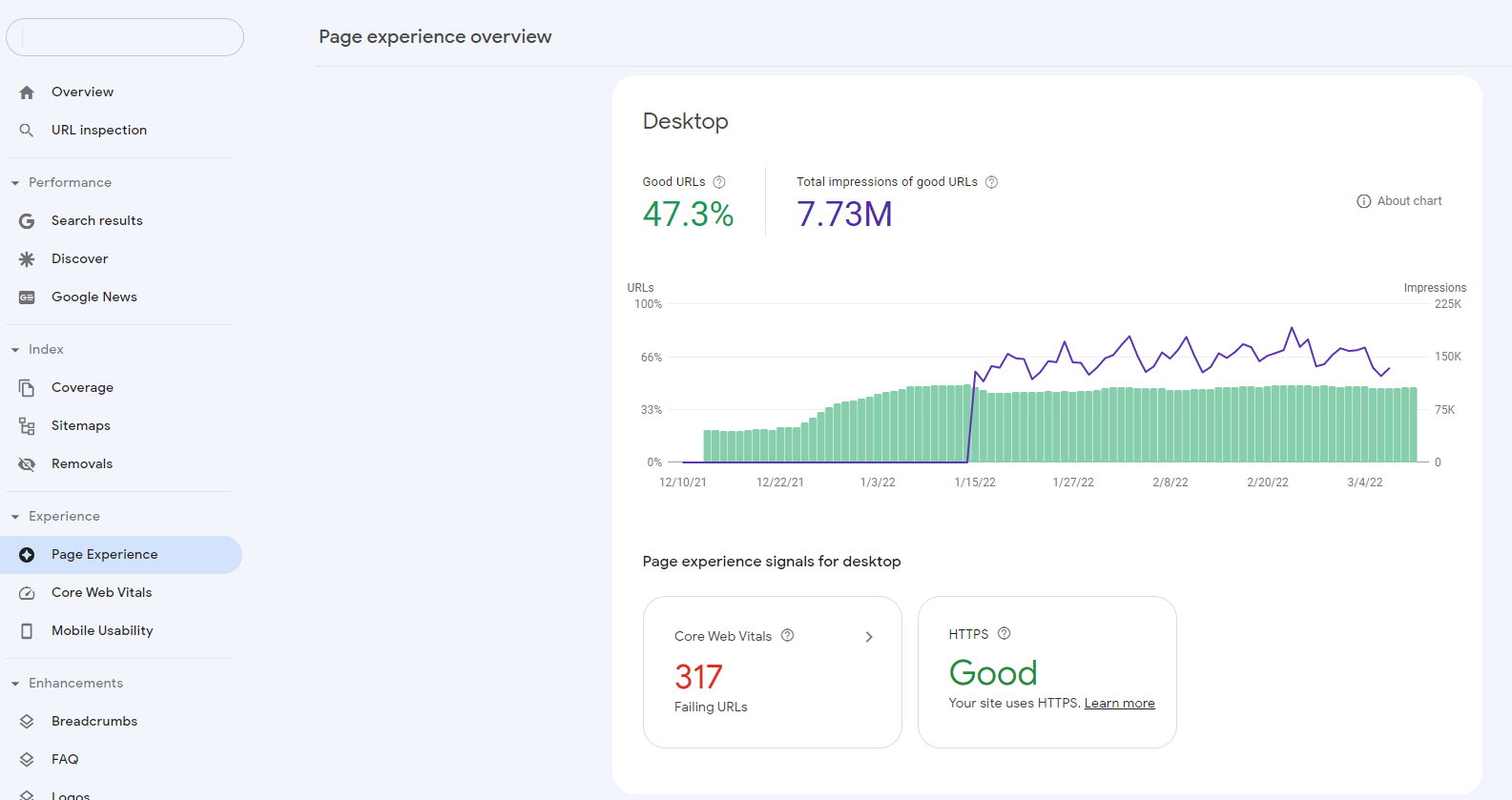Click the Google G Search results icon

click(27, 221)
